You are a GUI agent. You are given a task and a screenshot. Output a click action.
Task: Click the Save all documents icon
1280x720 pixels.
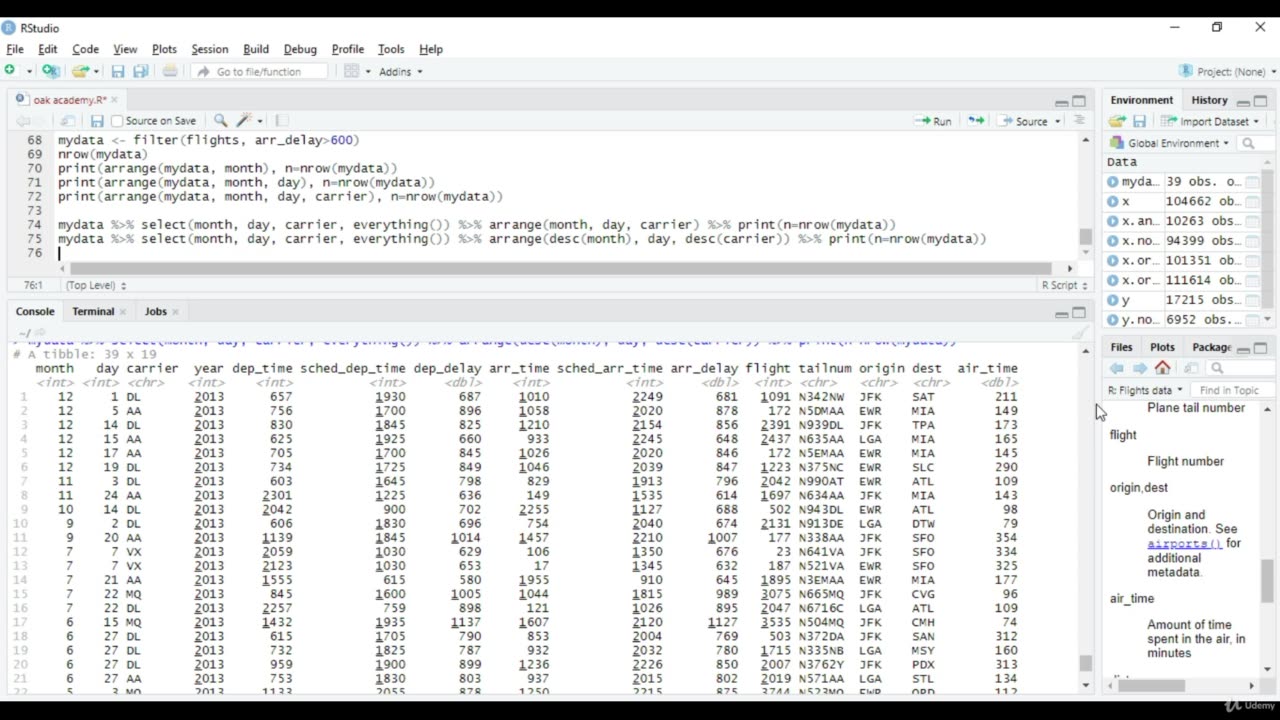[141, 71]
